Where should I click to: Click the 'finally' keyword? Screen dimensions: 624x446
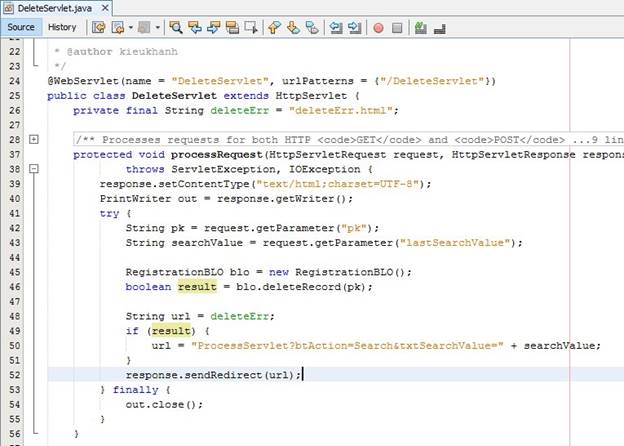(135, 390)
